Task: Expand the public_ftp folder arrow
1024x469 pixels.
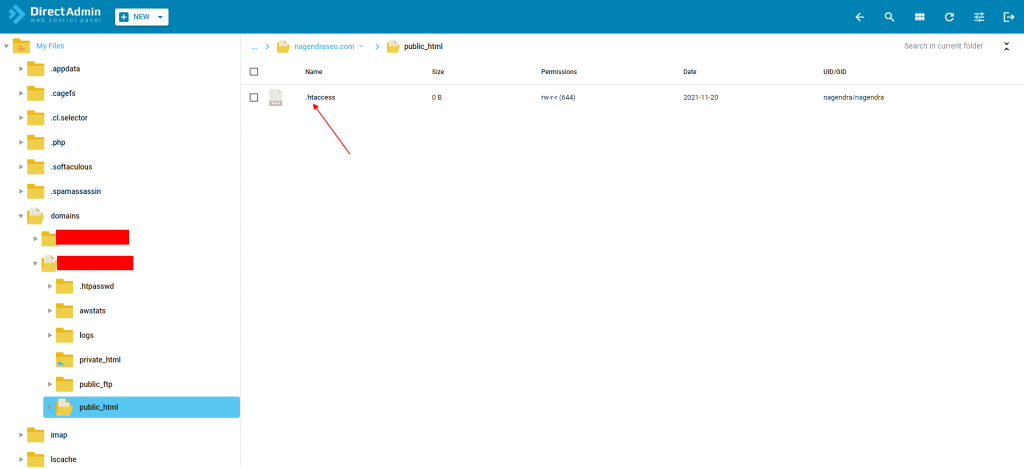Action: tap(50, 384)
